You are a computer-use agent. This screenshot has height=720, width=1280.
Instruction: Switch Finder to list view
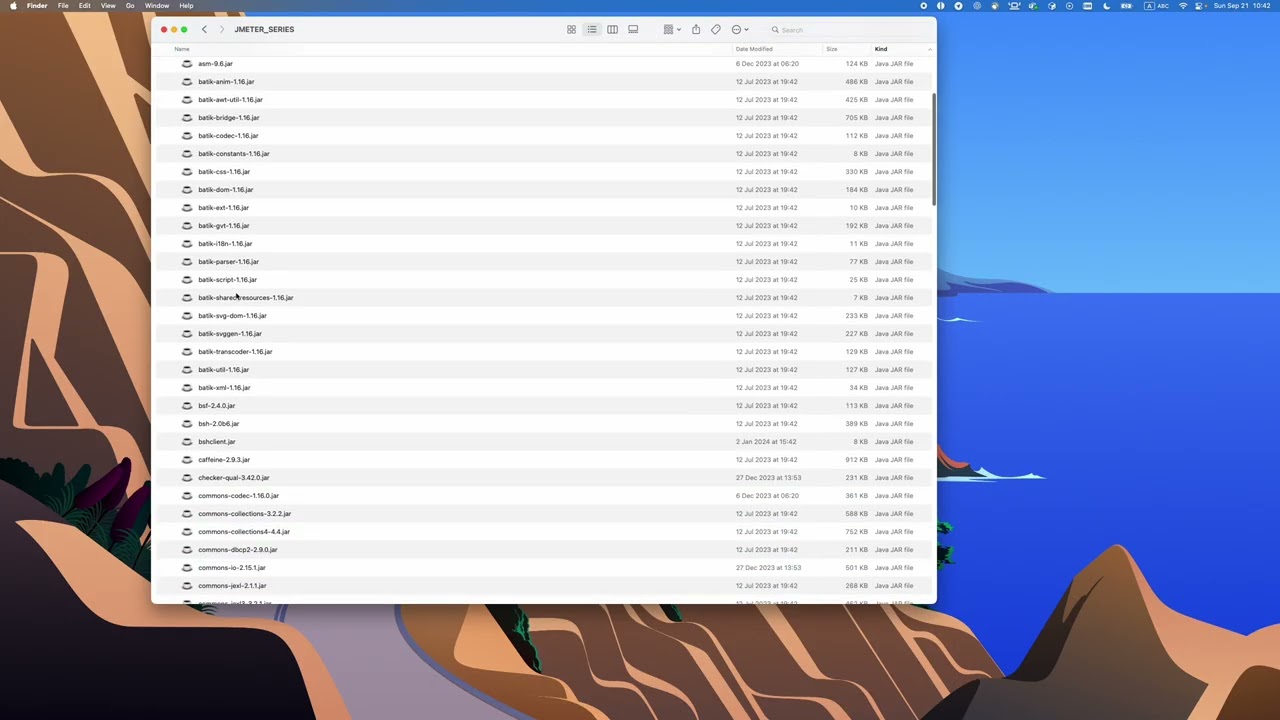click(x=592, y=30)
